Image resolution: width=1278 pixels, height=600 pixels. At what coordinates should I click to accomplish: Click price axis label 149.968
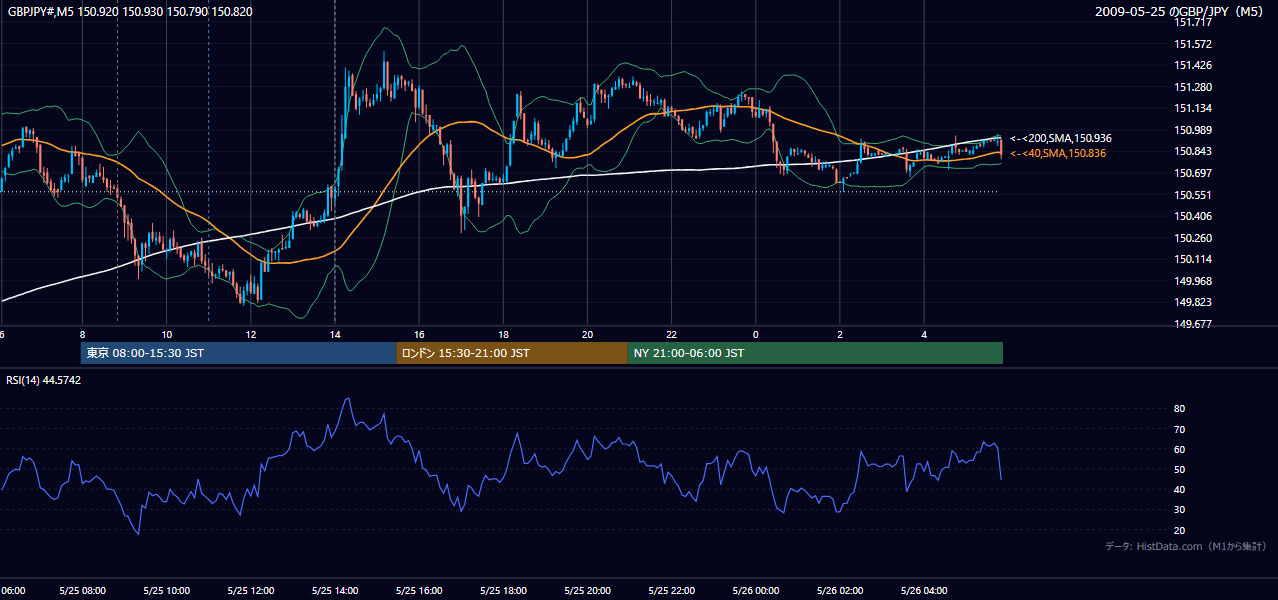[x=1194, y=281]
